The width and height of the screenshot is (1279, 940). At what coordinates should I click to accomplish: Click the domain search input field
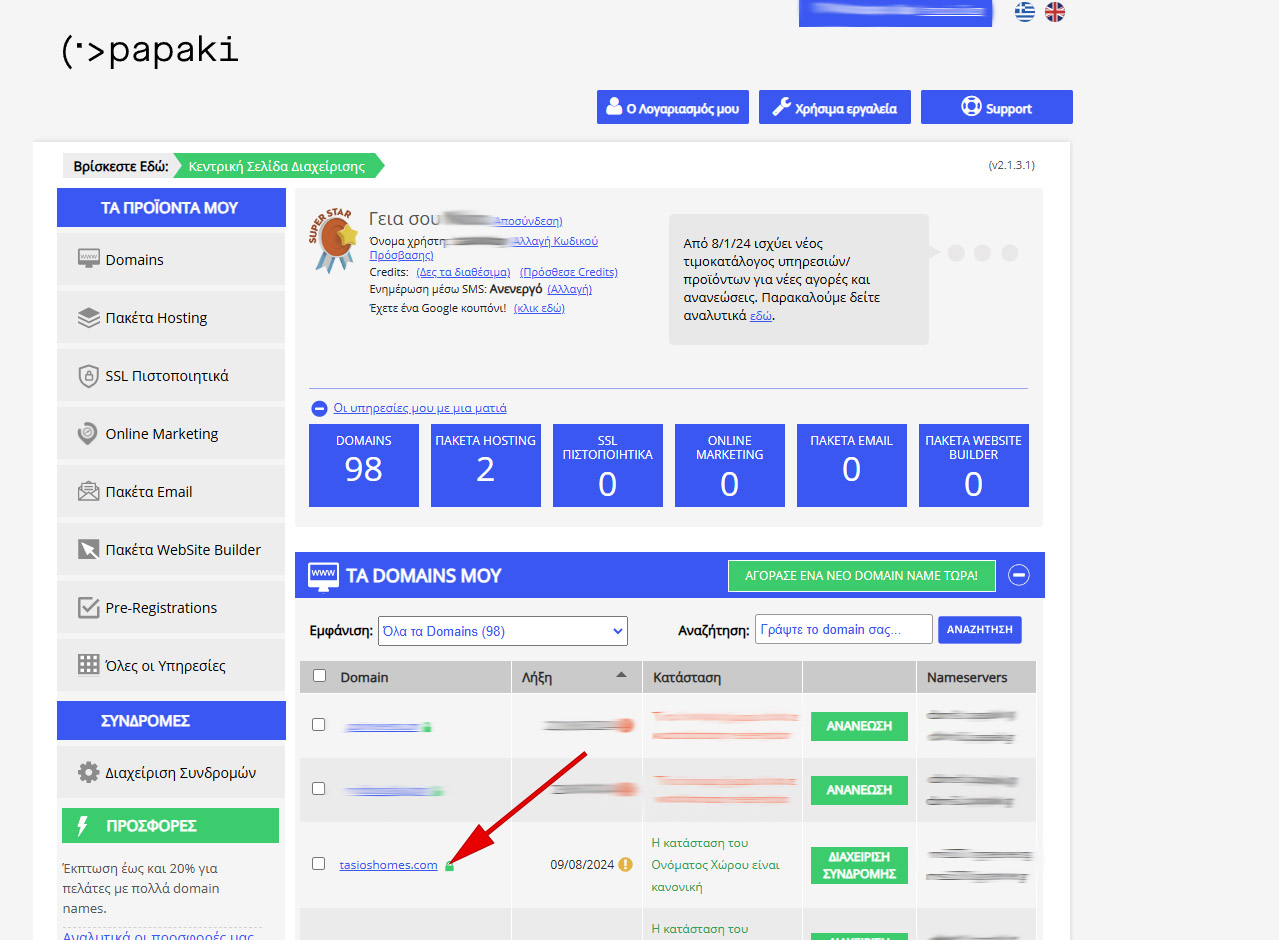tap(843, 630)
